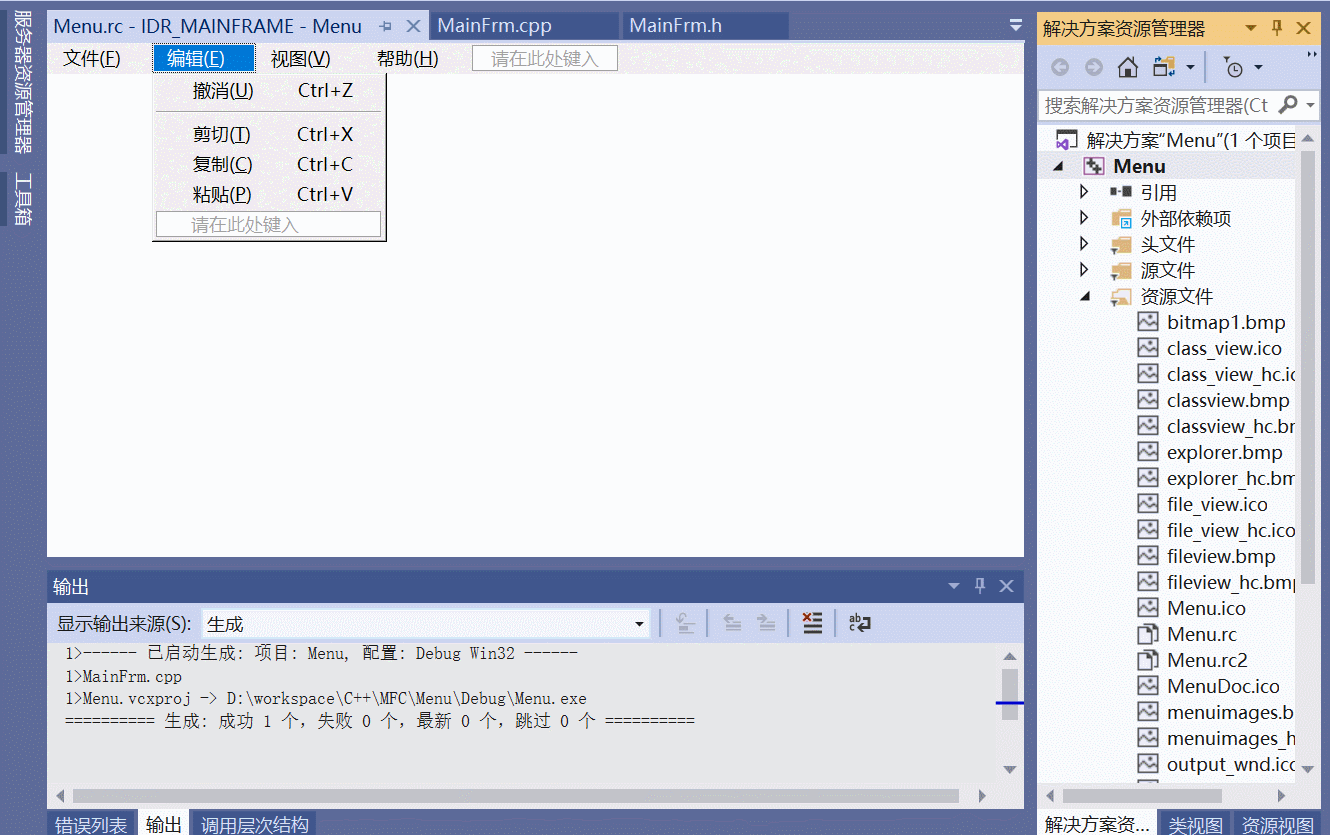This screenshot has height=835, width=1330.
Task: Open the 文件(F) menu in editor
Action: (92, 59)
